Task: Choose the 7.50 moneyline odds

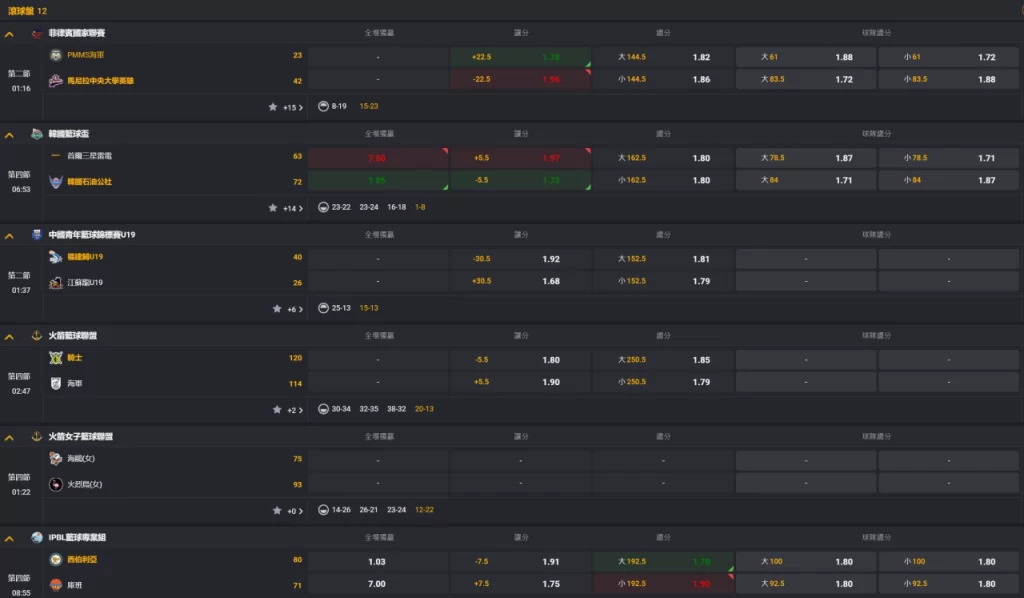Action: coord(378,158)
